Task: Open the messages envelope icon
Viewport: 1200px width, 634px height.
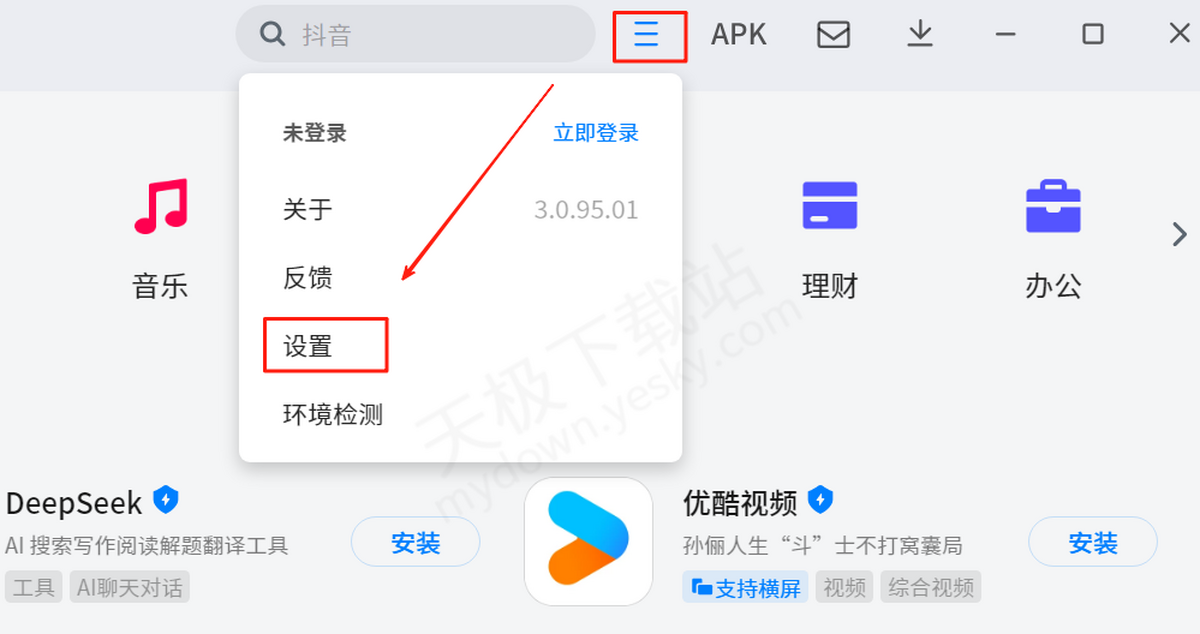Action: pos(833,35)
